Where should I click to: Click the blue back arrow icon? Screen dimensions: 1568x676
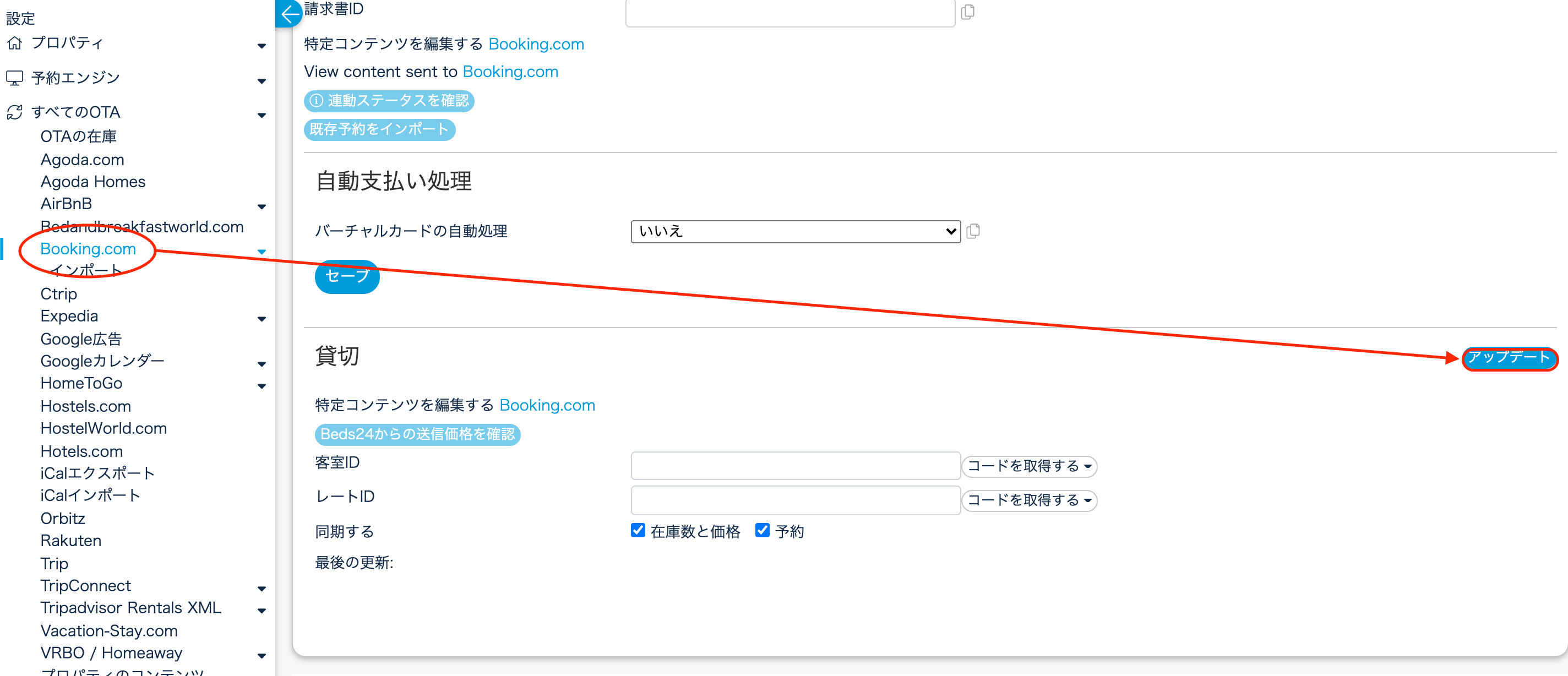[x=290, y=13]
